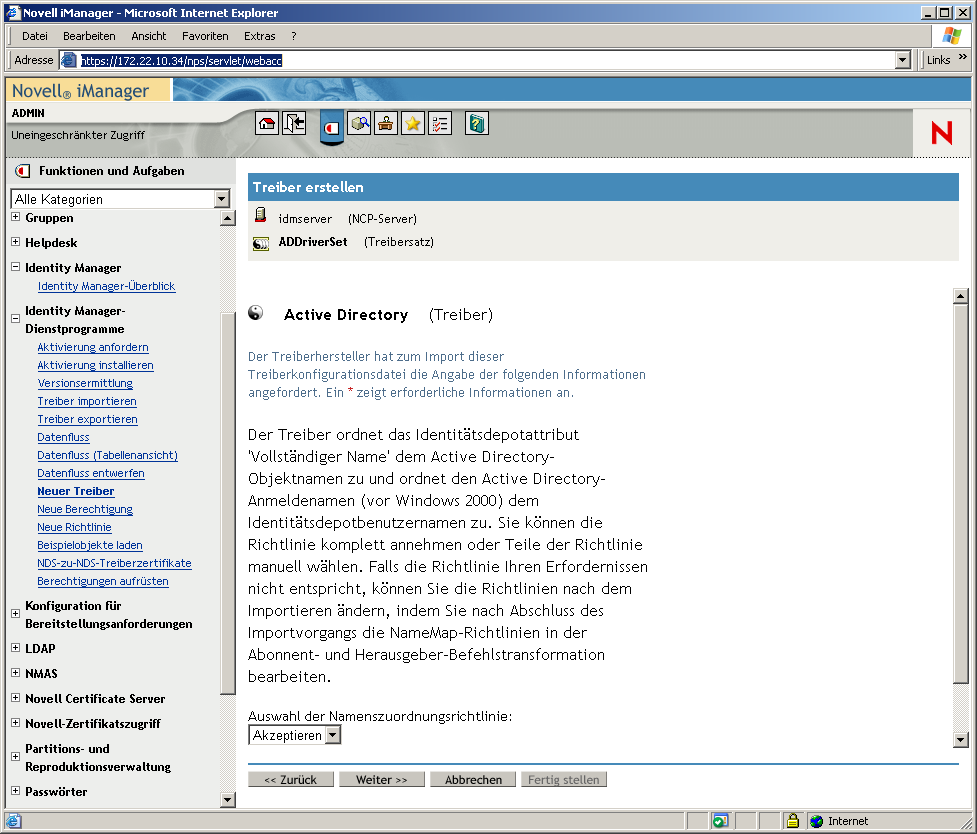Open the Alle Kategorien dropdown
The width and height of the screenshot is (977, 834).
221,198
